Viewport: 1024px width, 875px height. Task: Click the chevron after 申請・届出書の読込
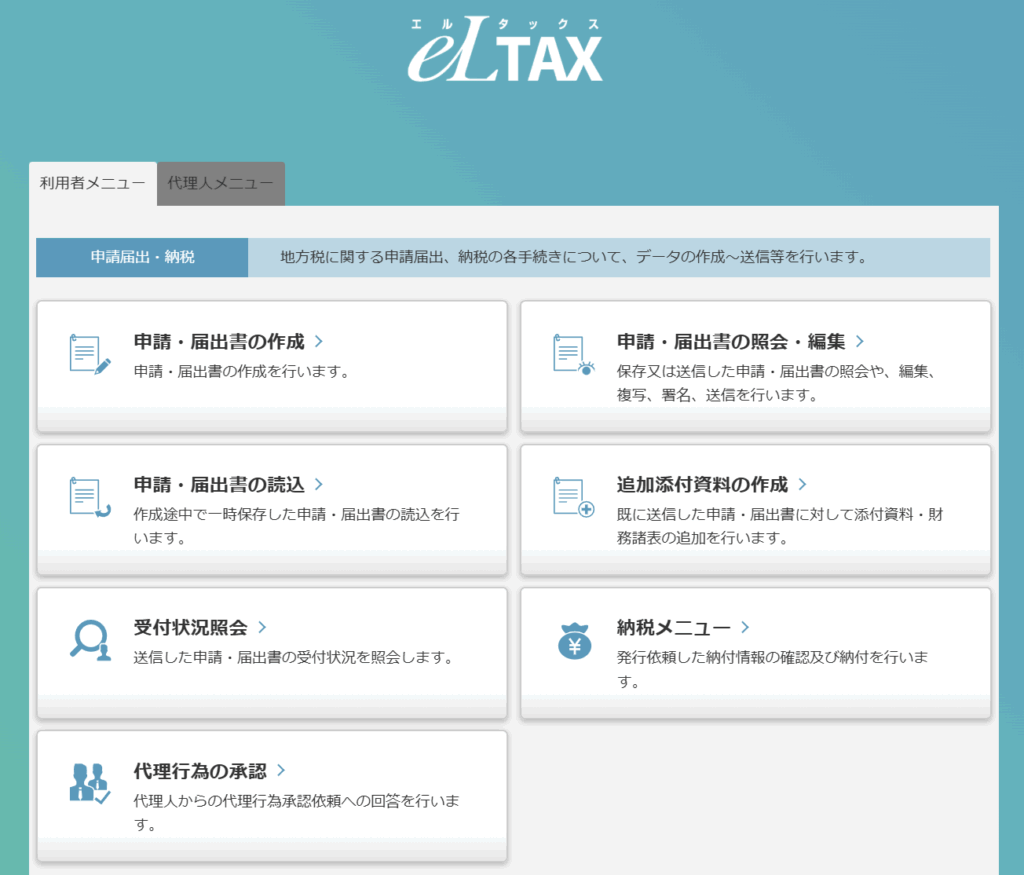[x=319, y=484]
